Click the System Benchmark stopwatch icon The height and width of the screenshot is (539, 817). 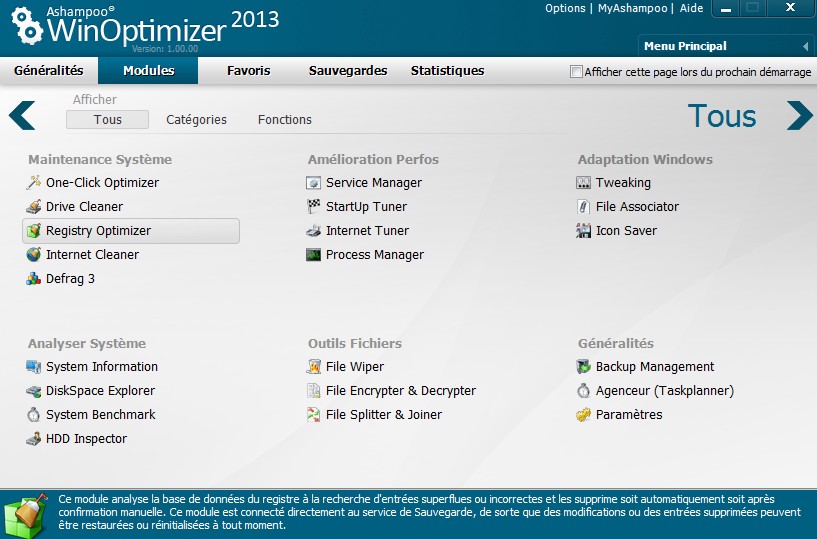pos(34,414)
